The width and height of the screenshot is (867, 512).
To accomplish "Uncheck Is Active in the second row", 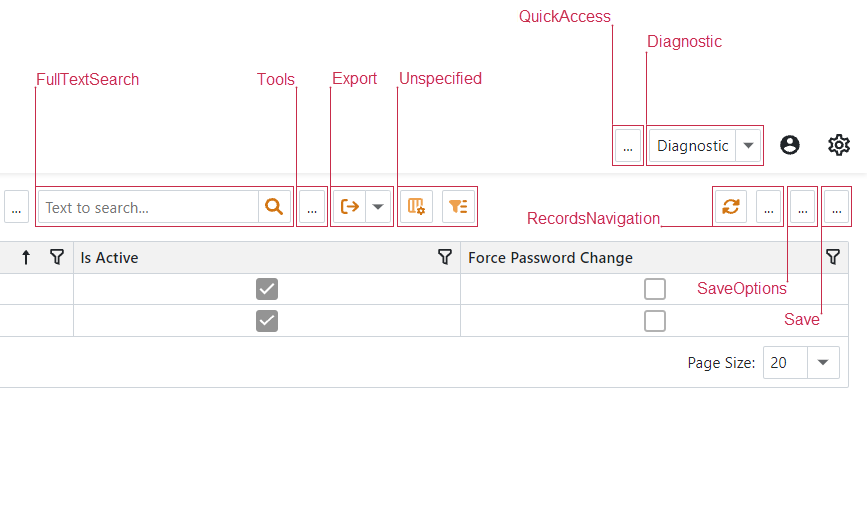I will pyautogui.click(x=267, y=321).
